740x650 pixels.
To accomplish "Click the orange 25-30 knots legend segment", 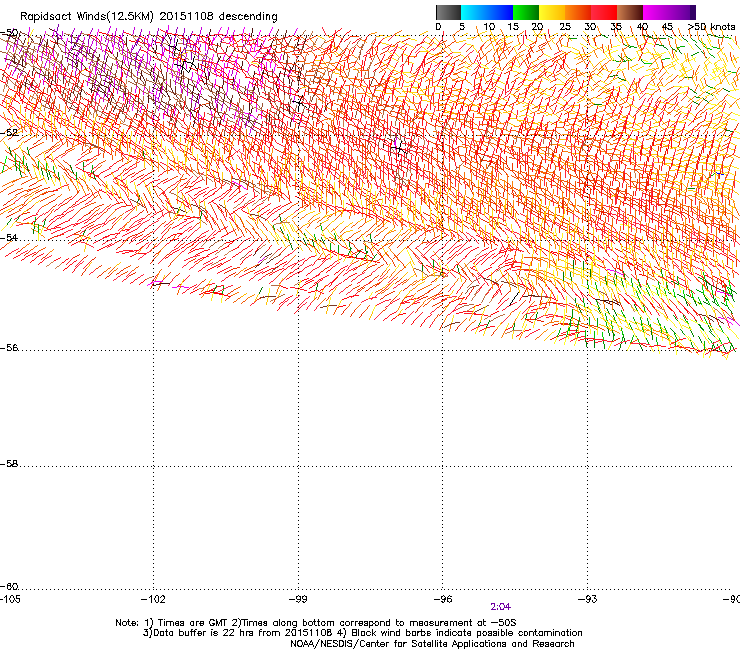I will pos(578,12).
